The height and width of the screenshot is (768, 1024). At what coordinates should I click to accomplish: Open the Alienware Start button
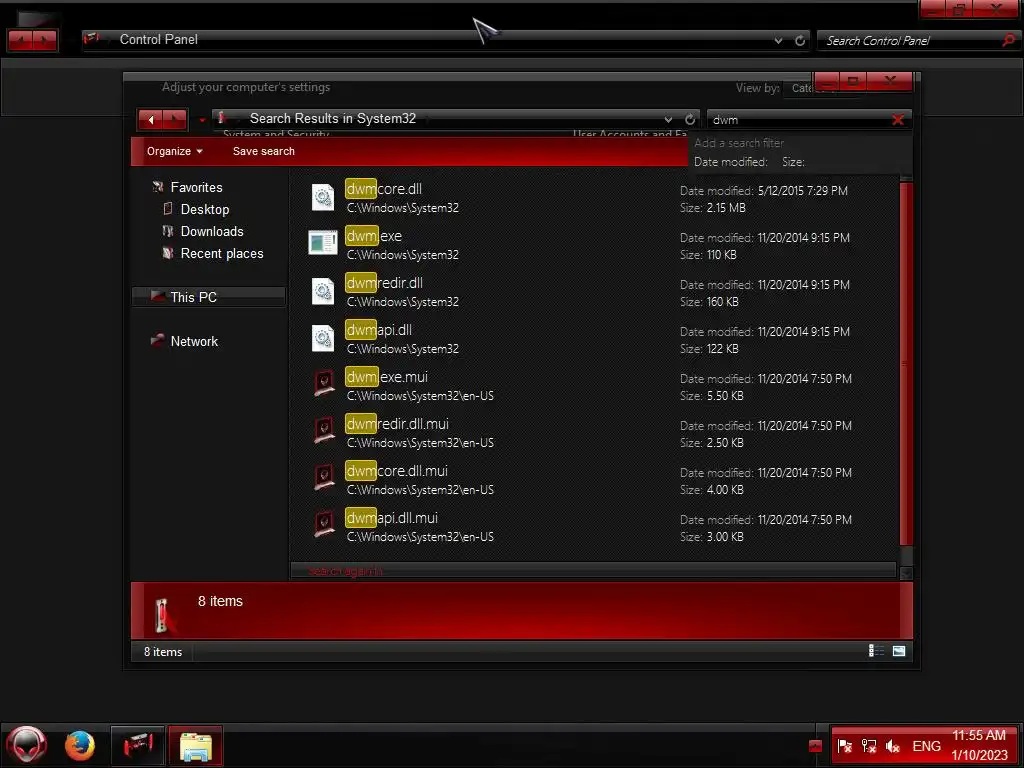click(x=26, y=745)
